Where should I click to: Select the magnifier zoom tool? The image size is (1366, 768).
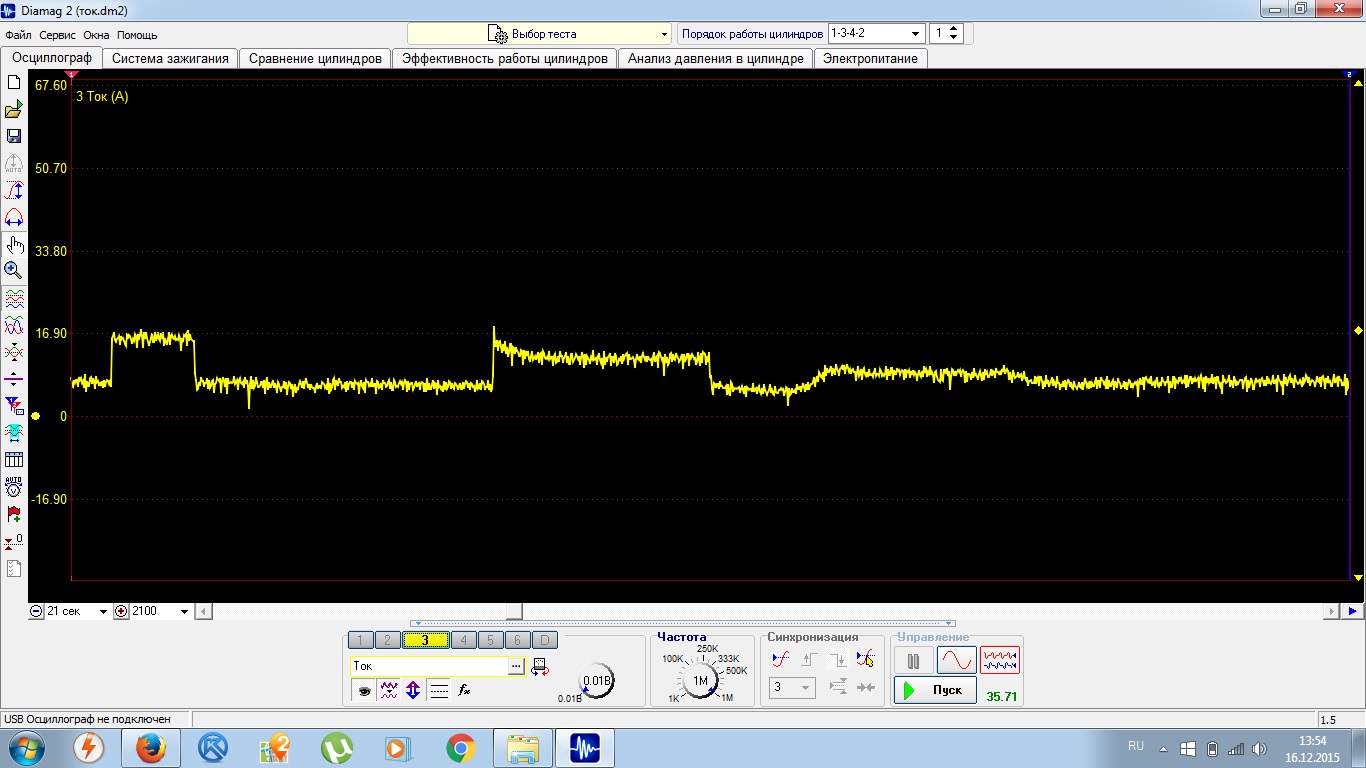coord(14,270)
